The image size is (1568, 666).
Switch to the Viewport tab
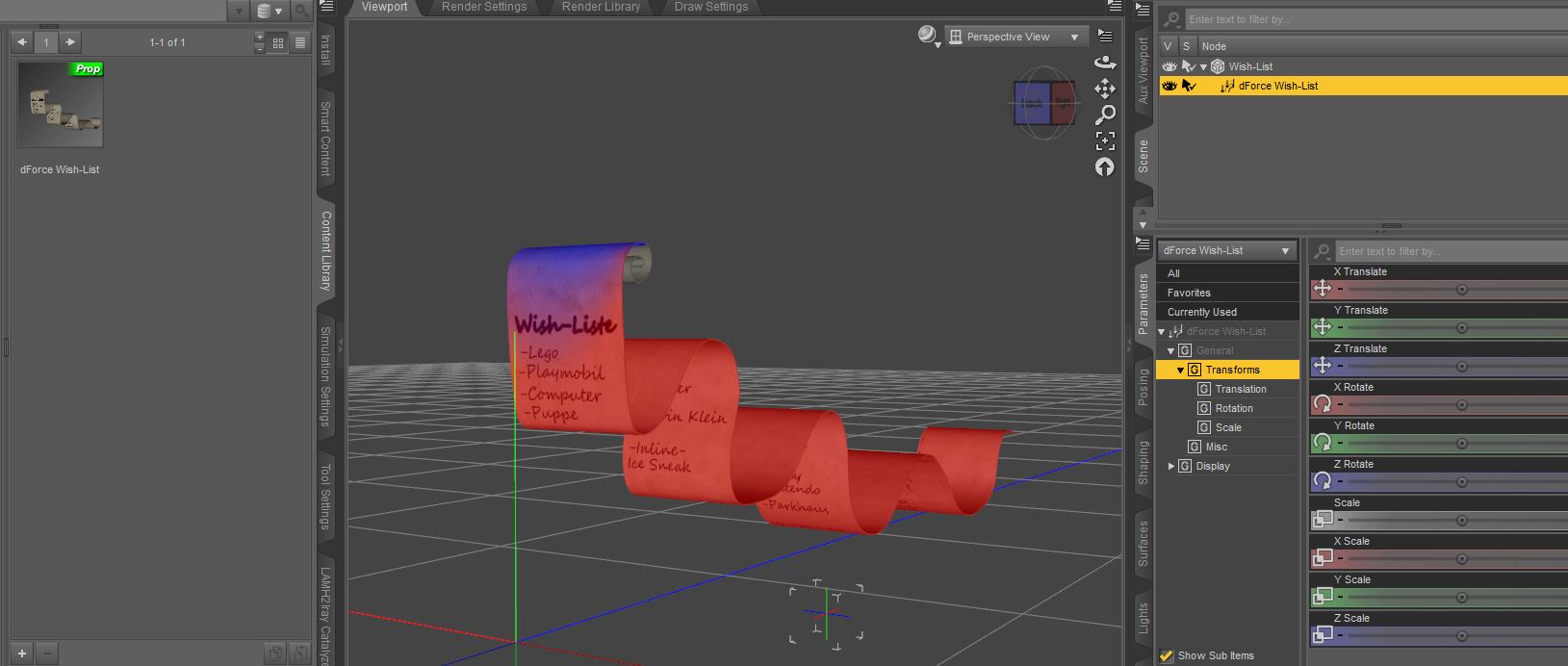click(x=384, y=7)
